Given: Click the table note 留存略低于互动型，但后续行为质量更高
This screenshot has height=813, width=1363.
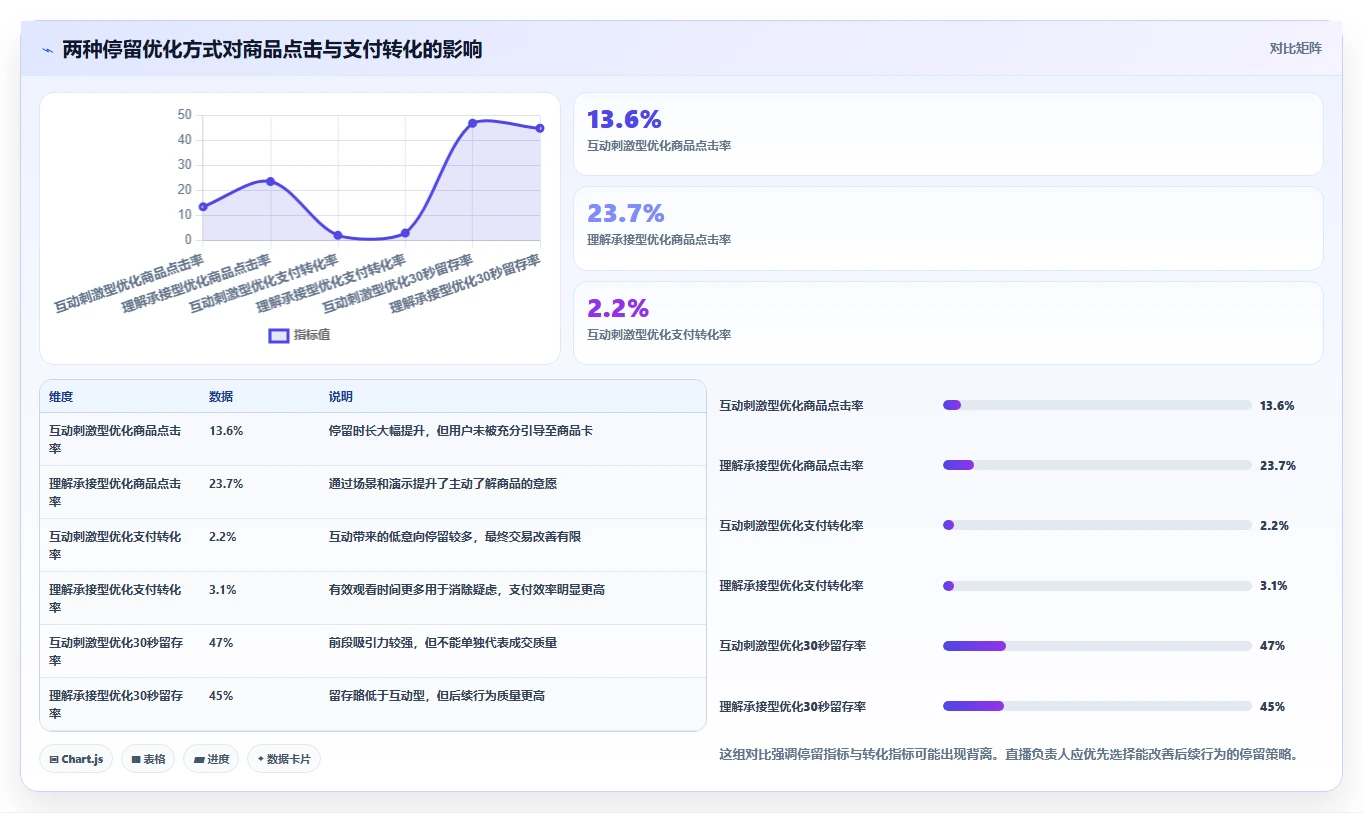Looking at the screenshot, I should point(437,696).
